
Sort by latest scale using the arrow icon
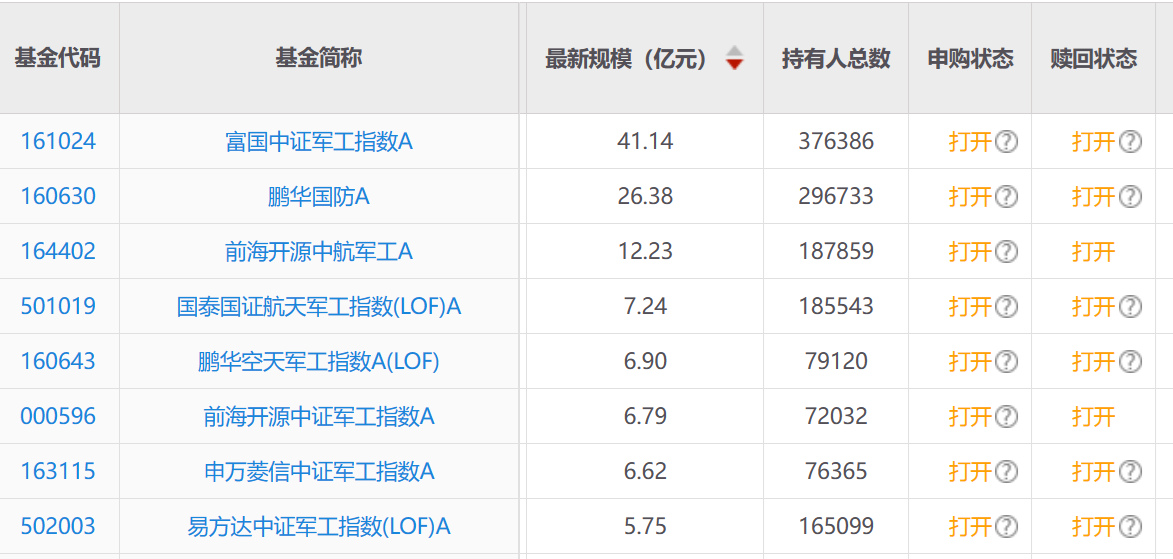(x=735, y=58)
